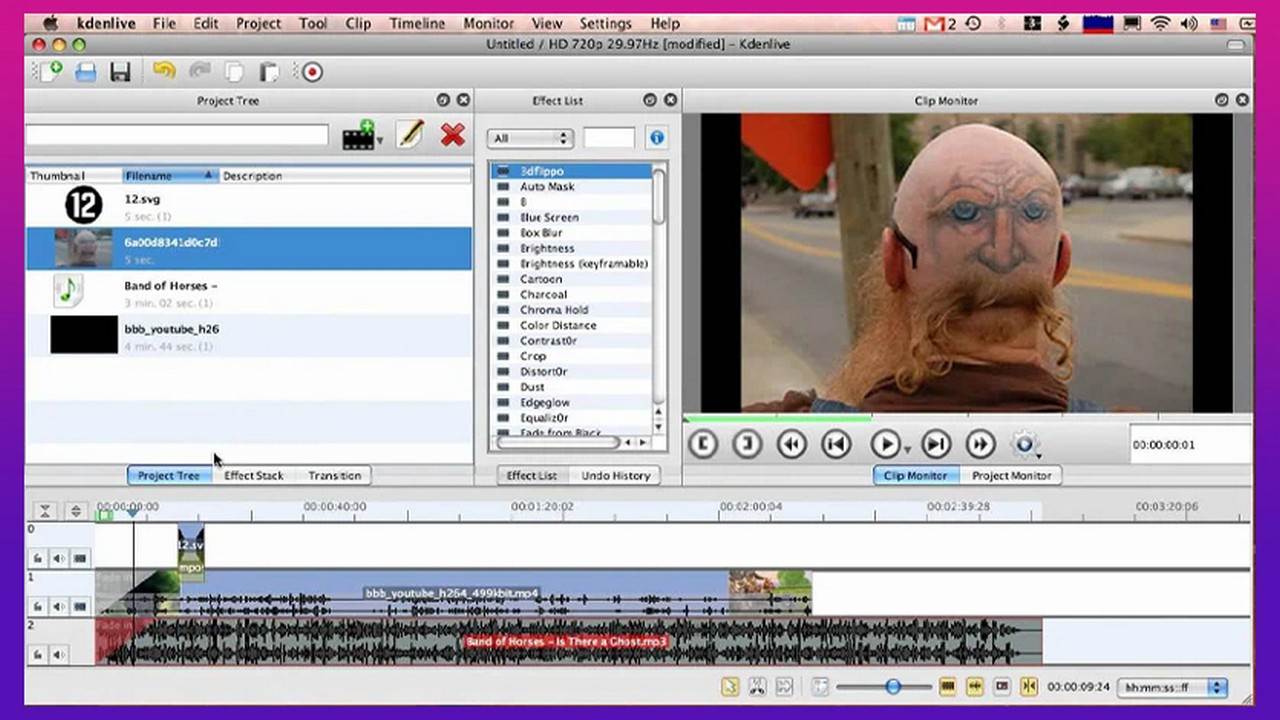Open clip properties with the pencil icon

[x=410, y=135]
